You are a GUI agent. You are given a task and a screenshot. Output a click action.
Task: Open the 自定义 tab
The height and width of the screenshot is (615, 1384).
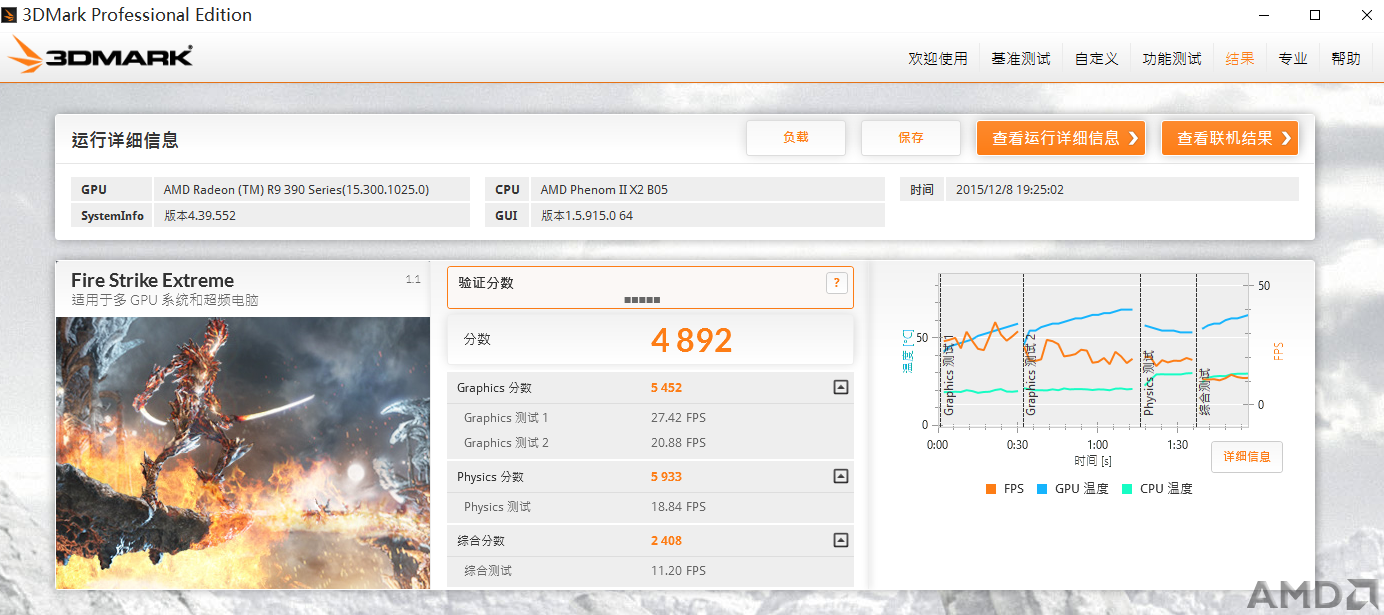tap(1097, 59)
